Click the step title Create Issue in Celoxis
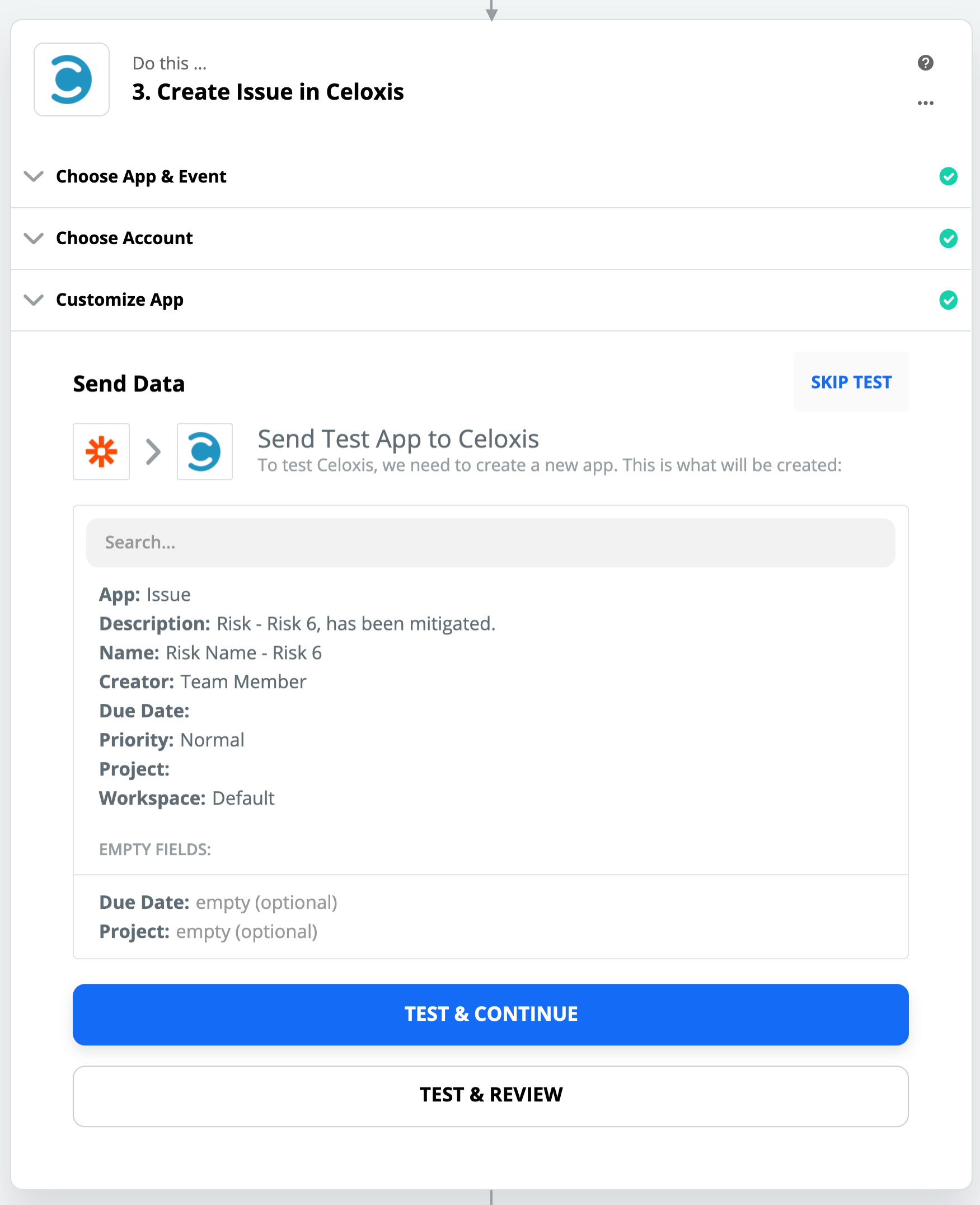 click(x=268, y=92)
